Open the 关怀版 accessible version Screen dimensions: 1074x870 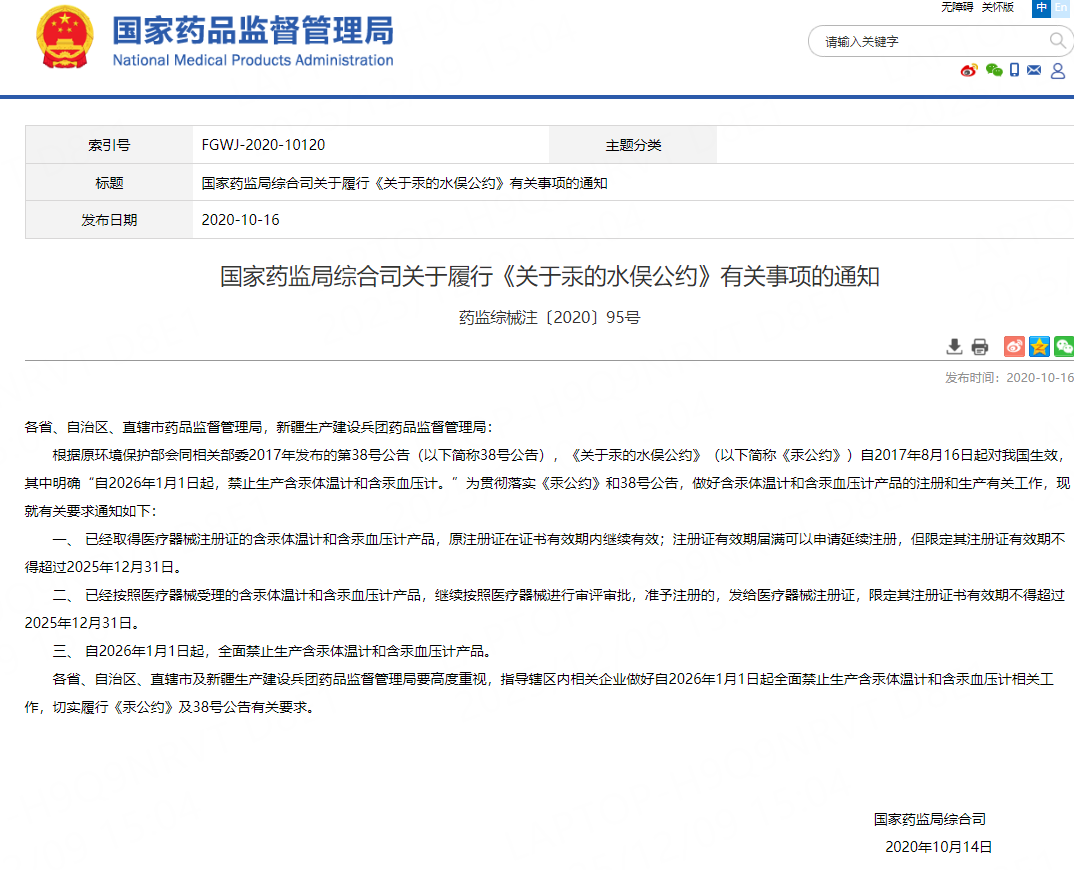coord(998,8)
